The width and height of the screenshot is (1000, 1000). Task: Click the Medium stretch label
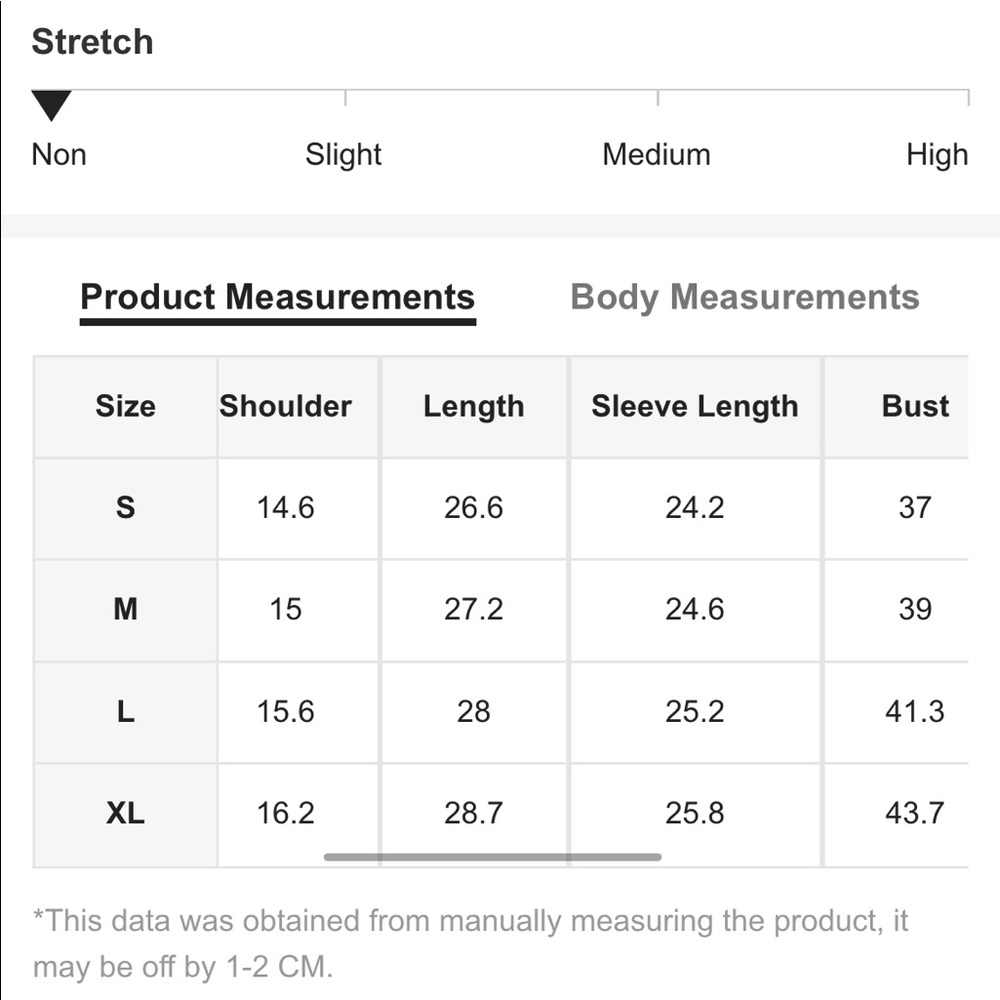(656, 154)
